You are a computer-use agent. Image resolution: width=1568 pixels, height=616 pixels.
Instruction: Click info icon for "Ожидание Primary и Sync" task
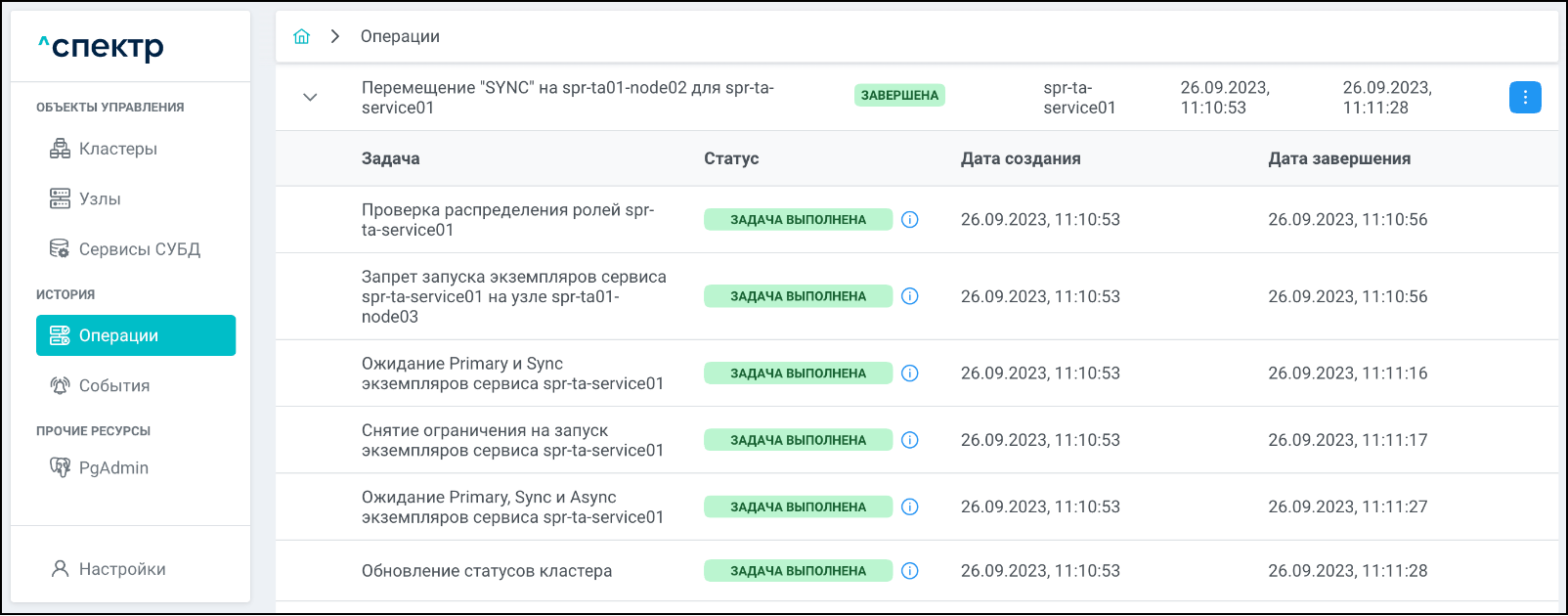click(x=909, y=374)
